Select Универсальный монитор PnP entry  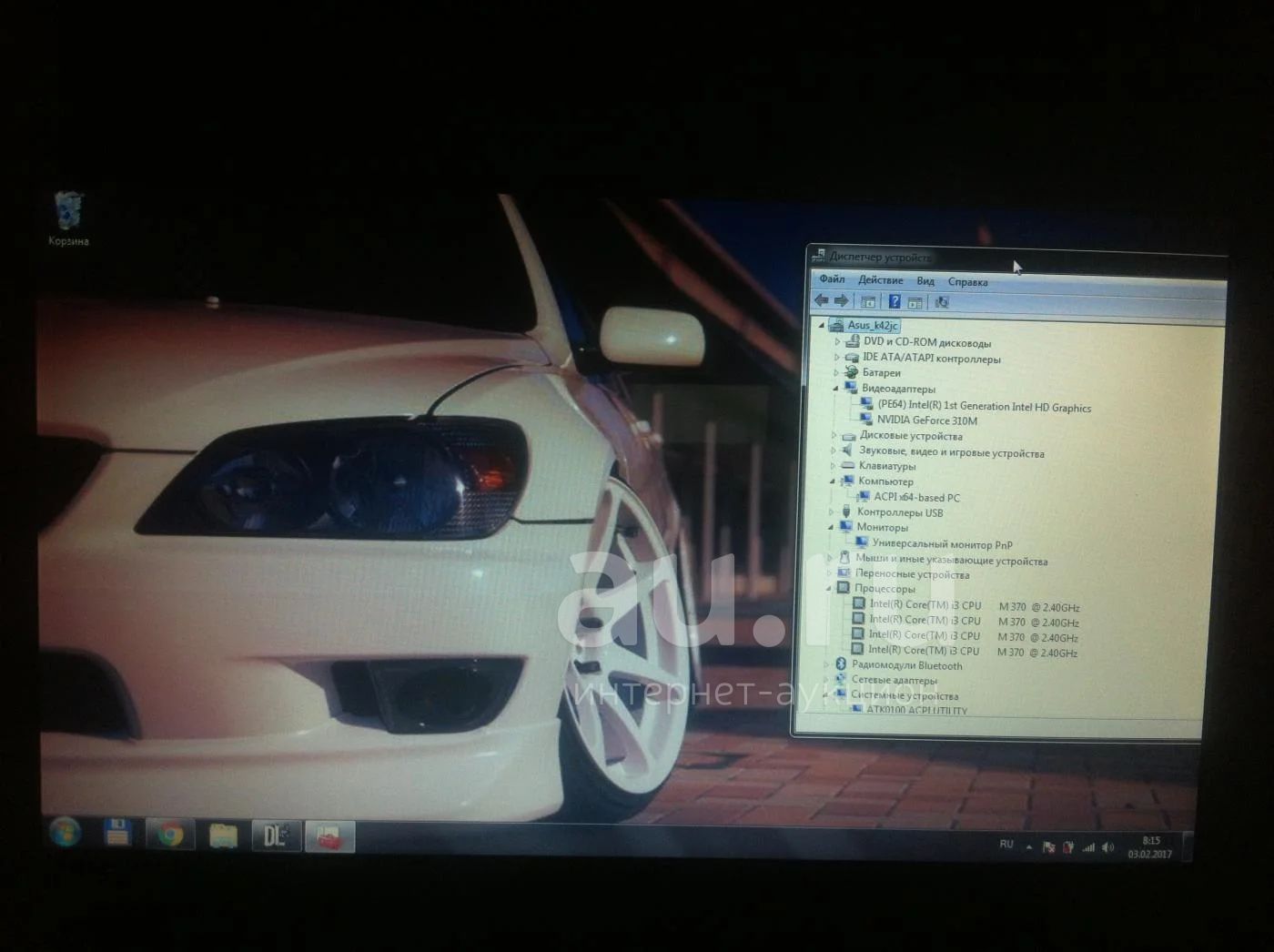coord(943,544)
